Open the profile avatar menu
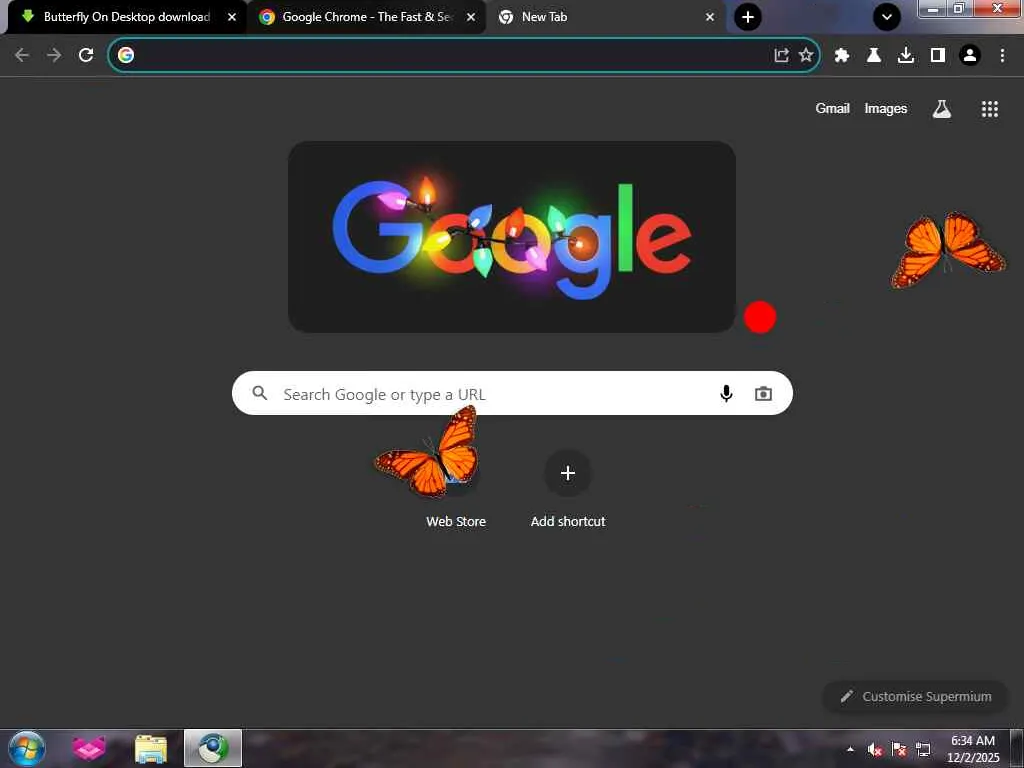Screen dimensions: 1024x768 pos(970,56)
